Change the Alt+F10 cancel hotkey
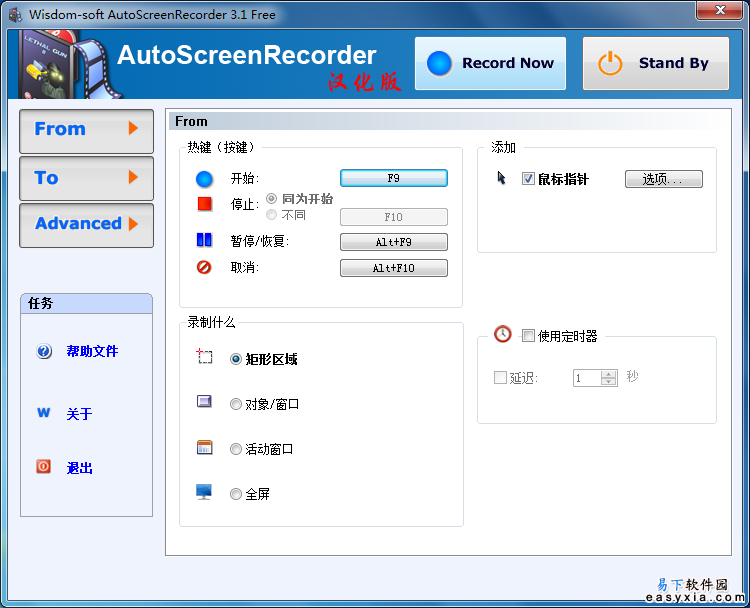The height and width of the screenshot is (608, 750). [x=394, y=268]
